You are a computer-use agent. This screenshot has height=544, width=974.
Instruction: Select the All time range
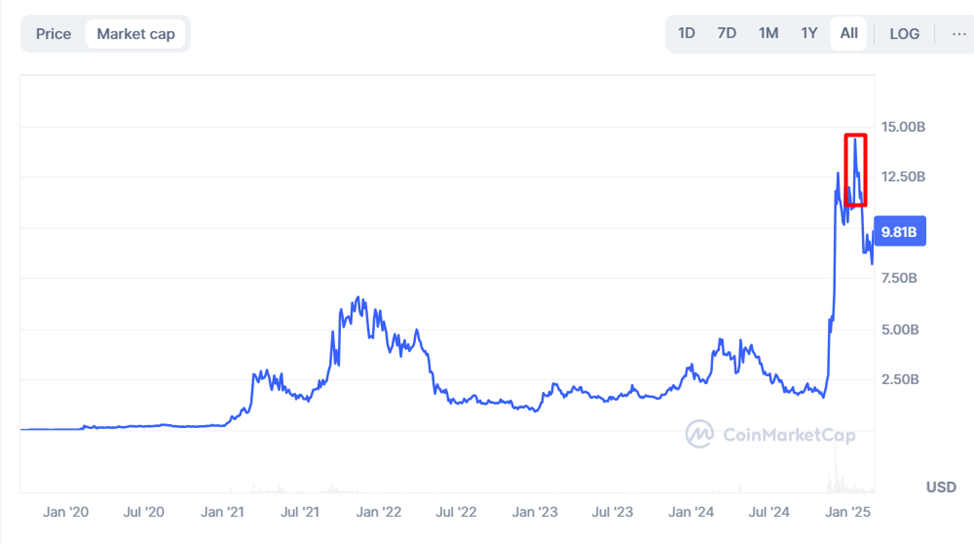[849, 34]
